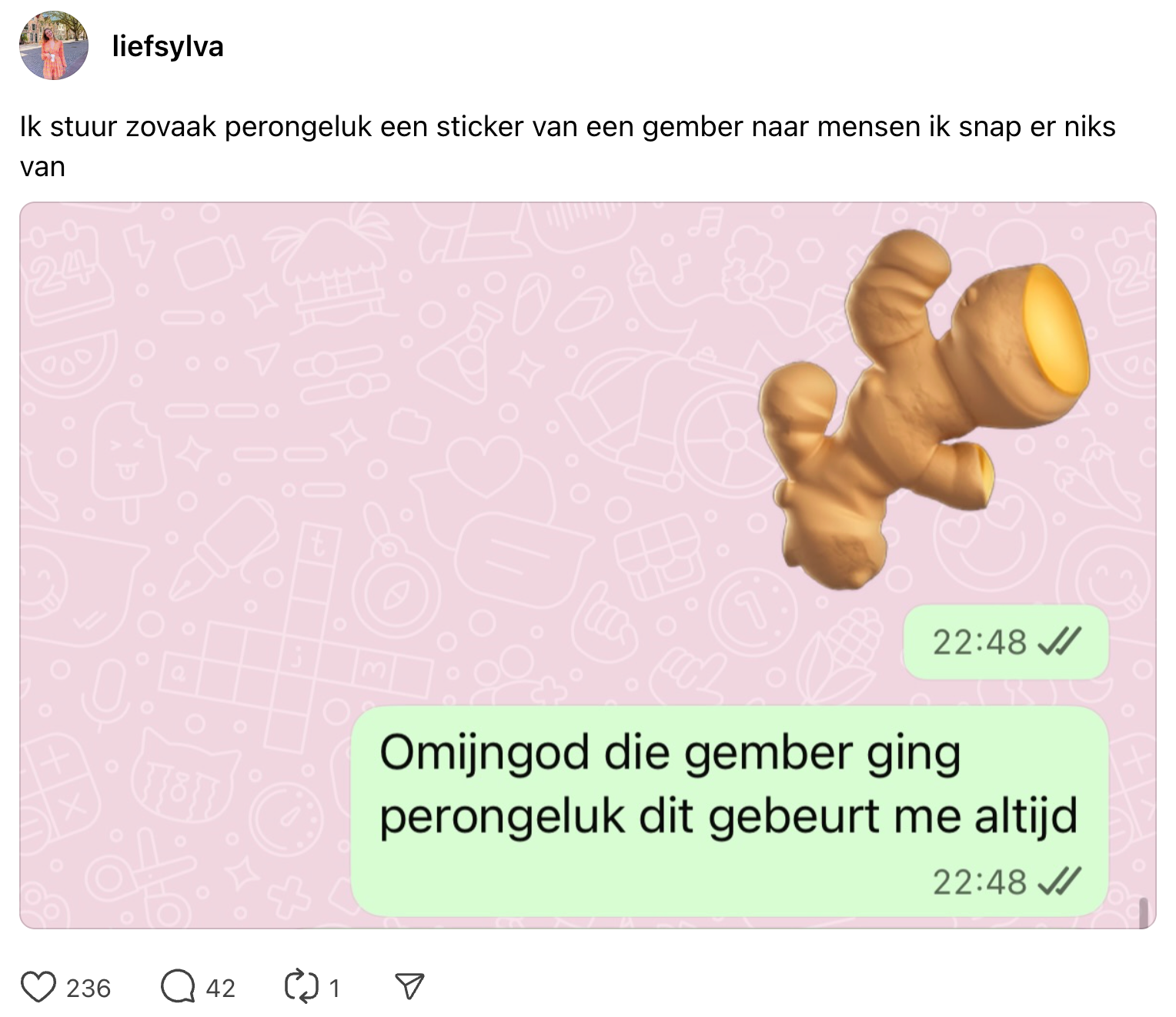Open liefsylva's profile picture

(x=53, y=45)
